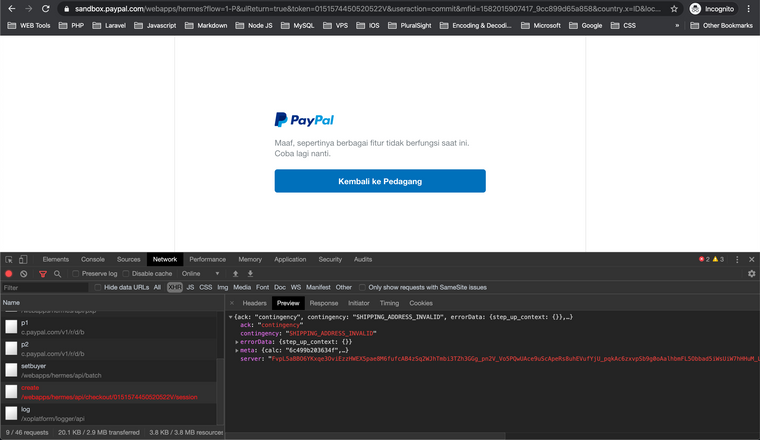Switch to Console panel tab

point(93,259)
